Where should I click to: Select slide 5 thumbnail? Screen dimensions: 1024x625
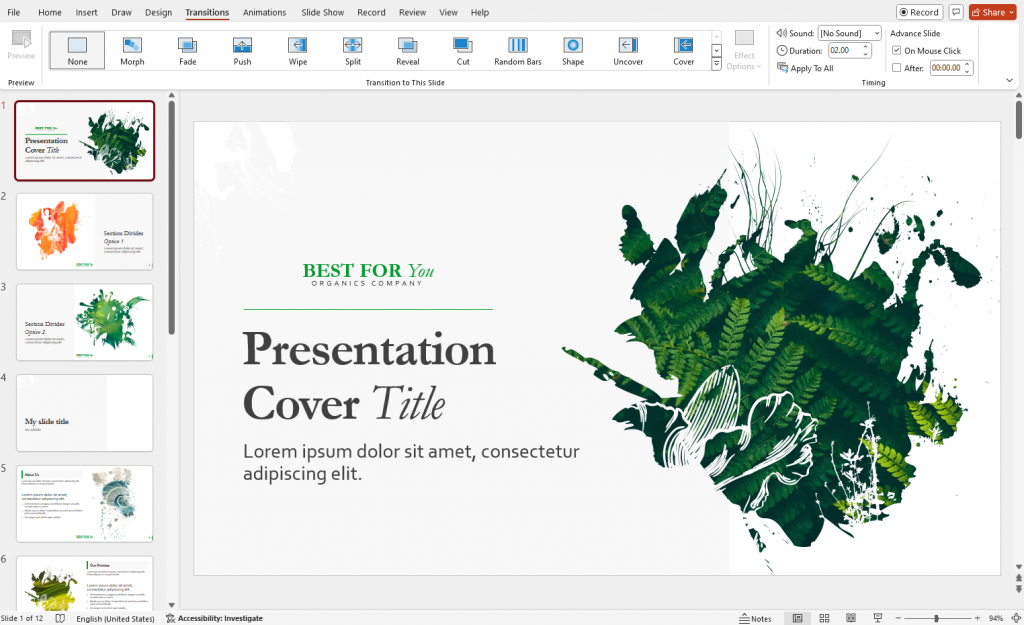pos(85,504)
